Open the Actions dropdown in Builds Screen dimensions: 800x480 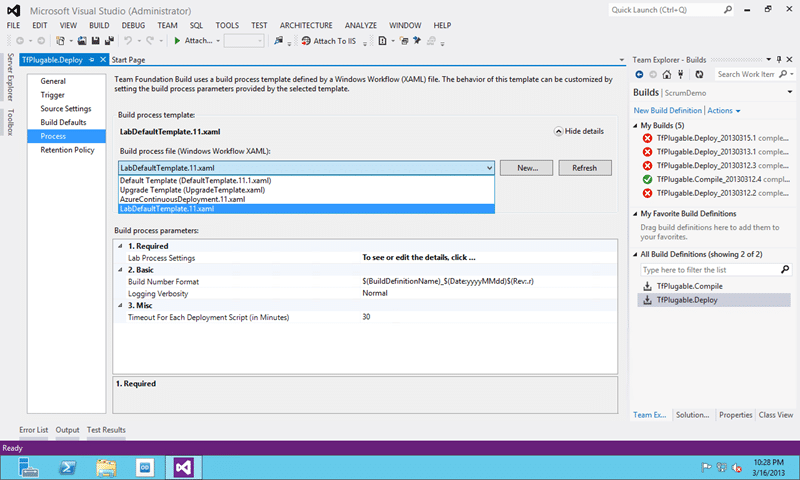tap(723, 111)
